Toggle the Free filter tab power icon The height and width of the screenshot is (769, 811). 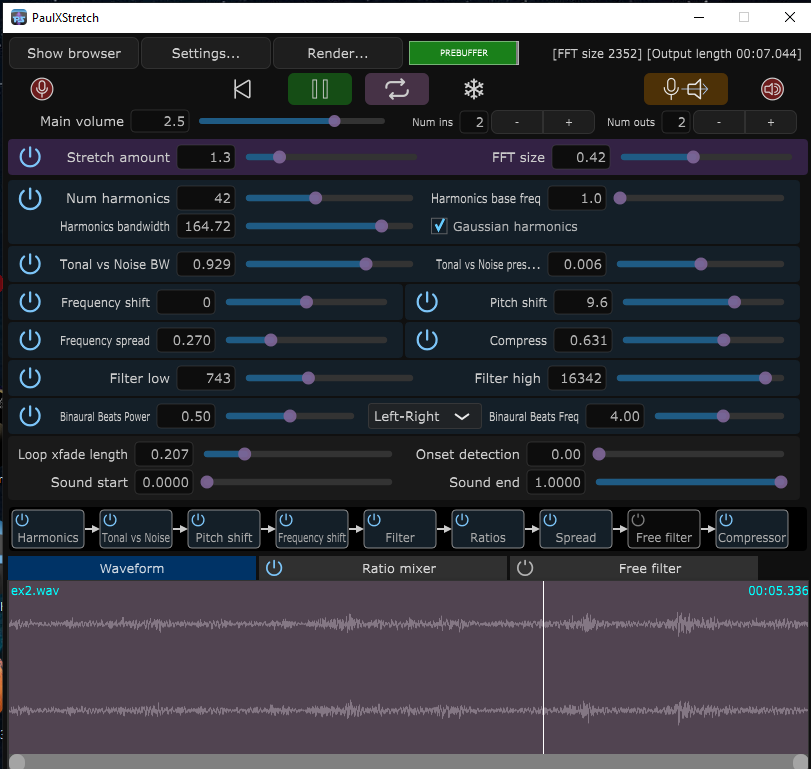click(525, 568)
